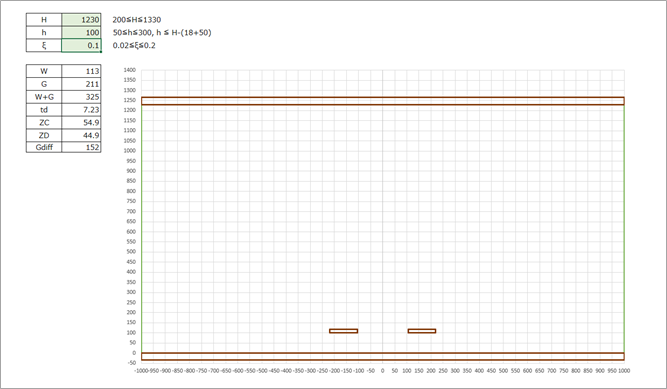This screenshot has height=389, width=667.
Task: Select the Gdiff value cell 152
Action: pyautogui.click(x=81, y=147)
